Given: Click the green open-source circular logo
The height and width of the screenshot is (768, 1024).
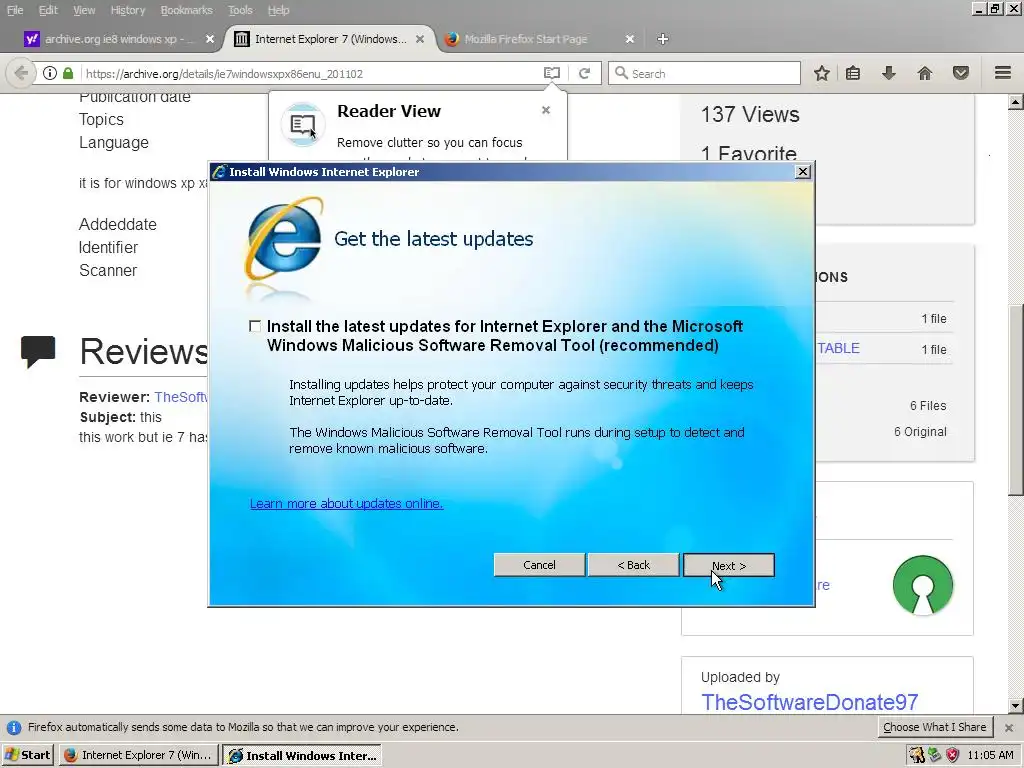Looking at the screenshot, I should (923, 585).
